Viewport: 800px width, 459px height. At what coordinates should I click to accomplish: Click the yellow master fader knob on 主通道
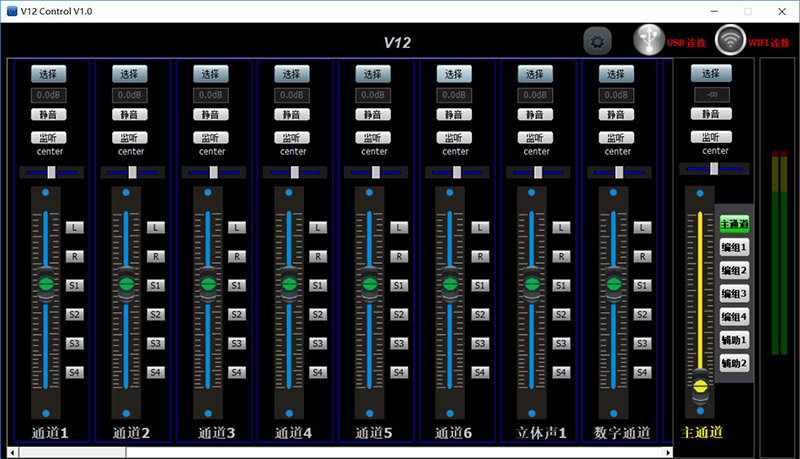pyautogui.click(x=700, y=385)
